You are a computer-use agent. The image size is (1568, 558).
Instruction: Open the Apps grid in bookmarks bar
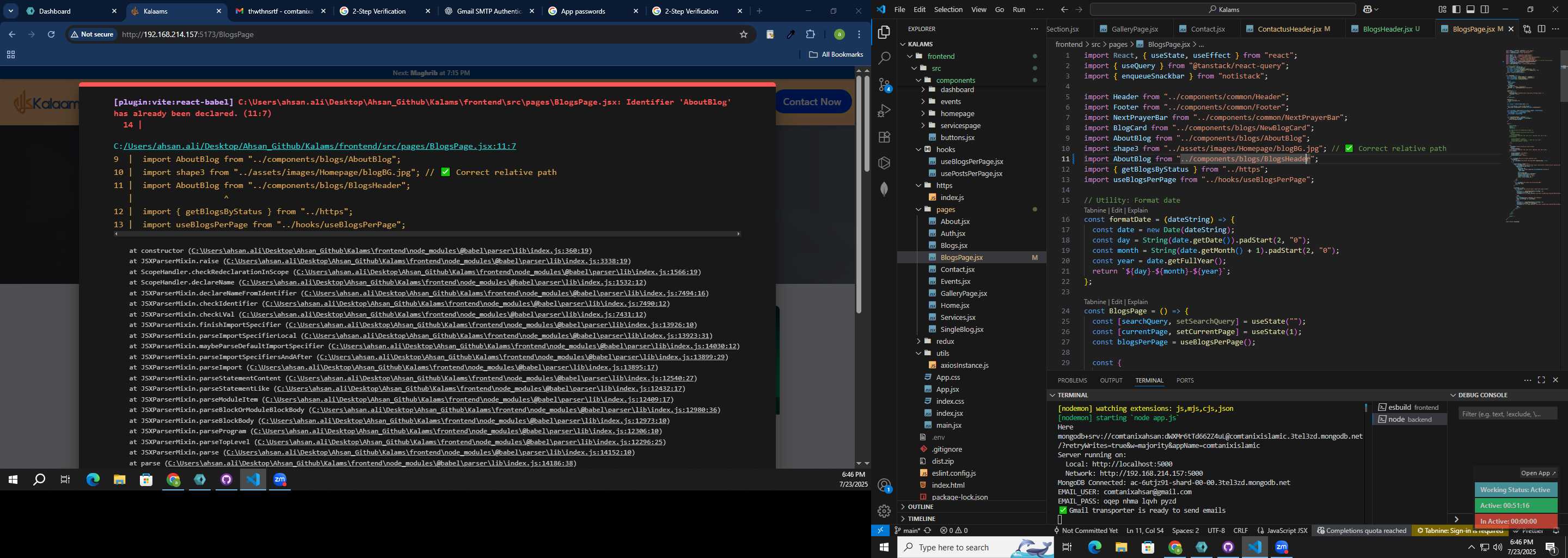pos(10,55)
